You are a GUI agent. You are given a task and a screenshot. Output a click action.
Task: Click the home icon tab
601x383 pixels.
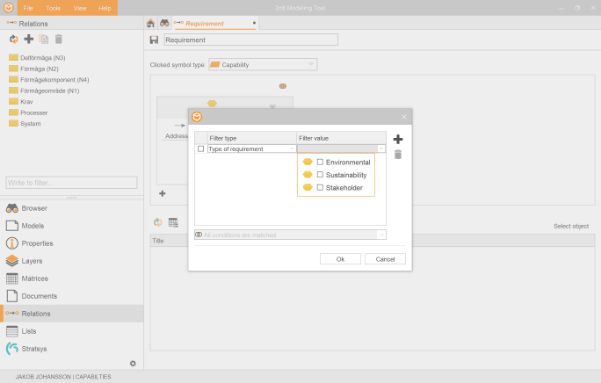pos(151,23)
